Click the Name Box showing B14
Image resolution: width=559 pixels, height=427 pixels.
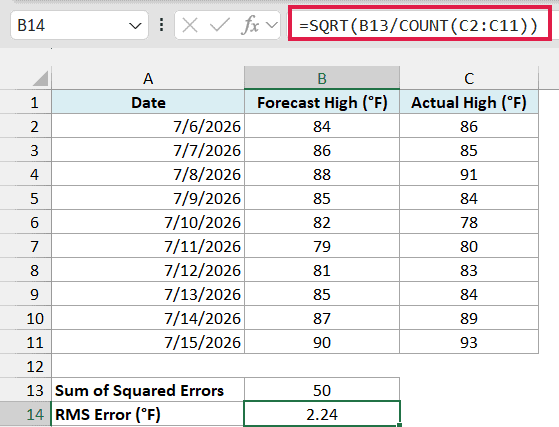tap(79, 25)
